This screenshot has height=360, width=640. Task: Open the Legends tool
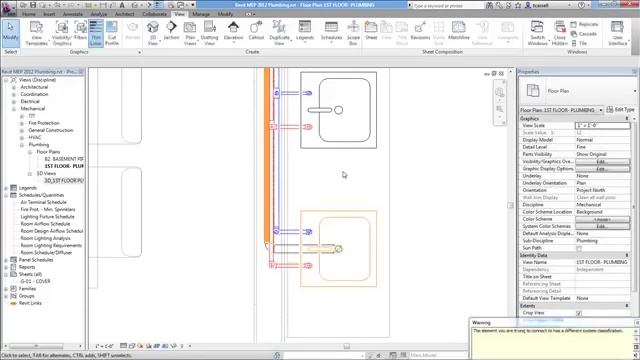(x=305, y=32)
